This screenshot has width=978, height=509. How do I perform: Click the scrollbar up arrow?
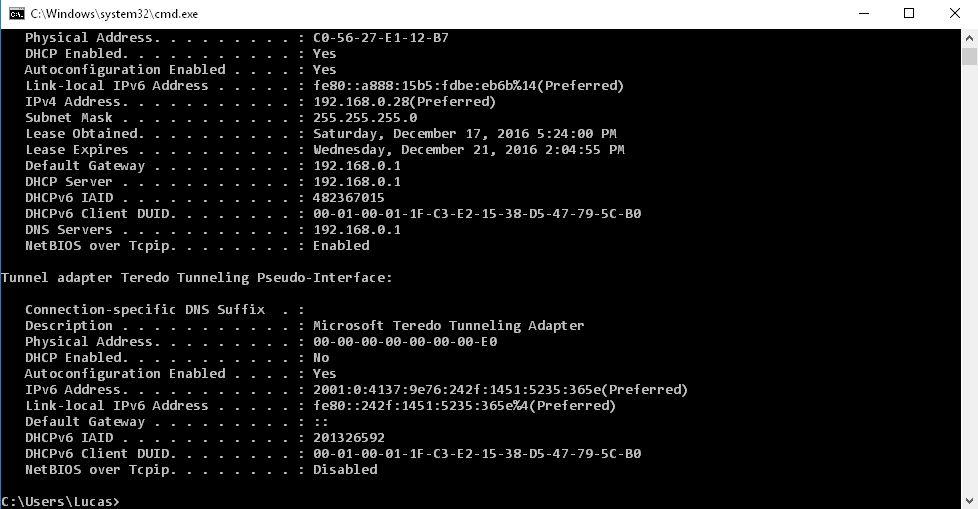click(969, 37)
